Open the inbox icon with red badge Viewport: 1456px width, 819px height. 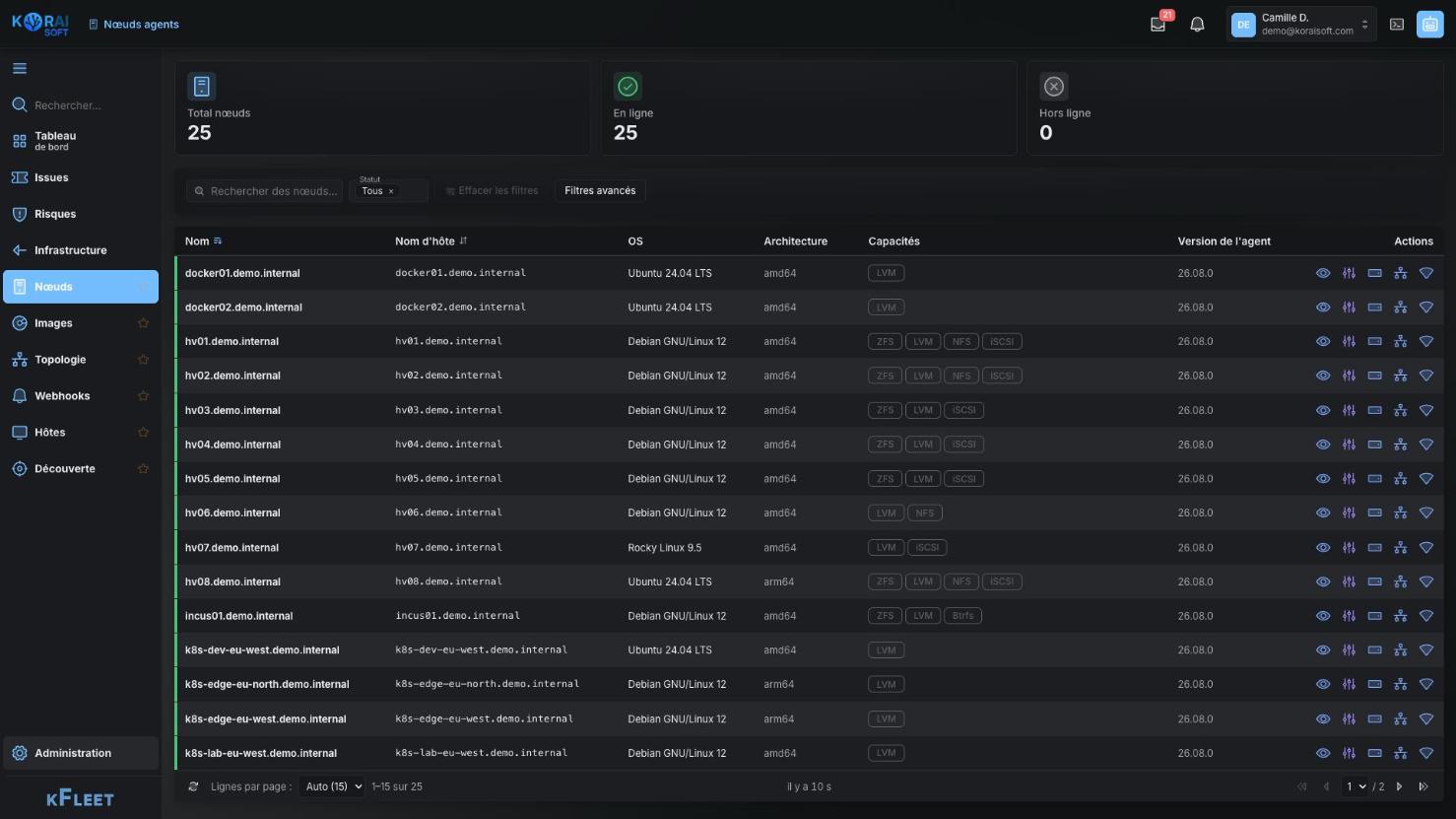[1158, 25]
